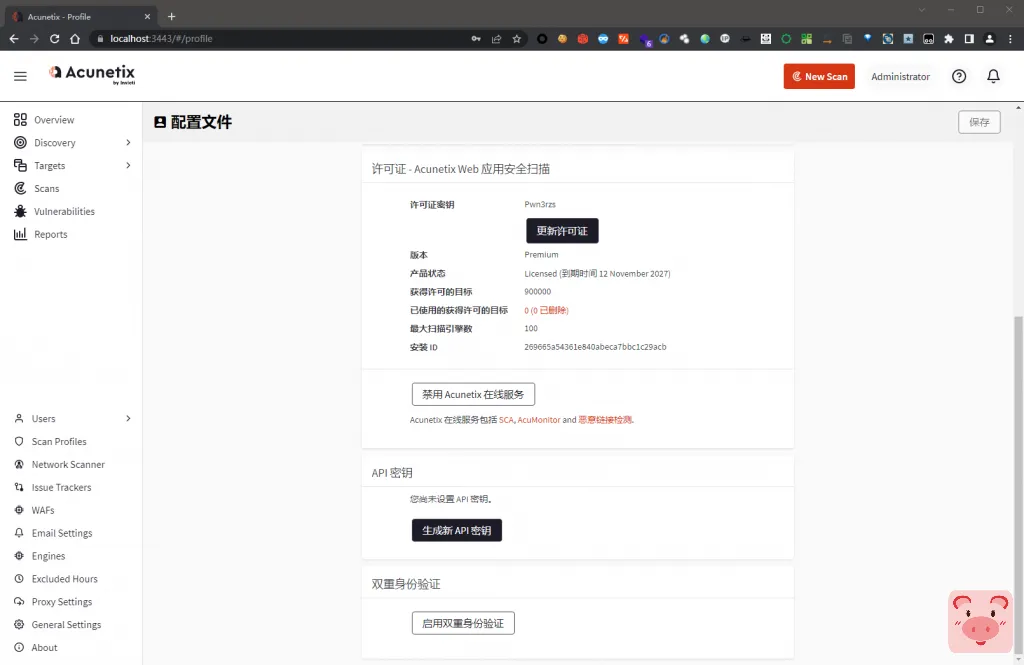Open the Scans page
Viewport: 1024px width, 665px height.
point(46,188)
